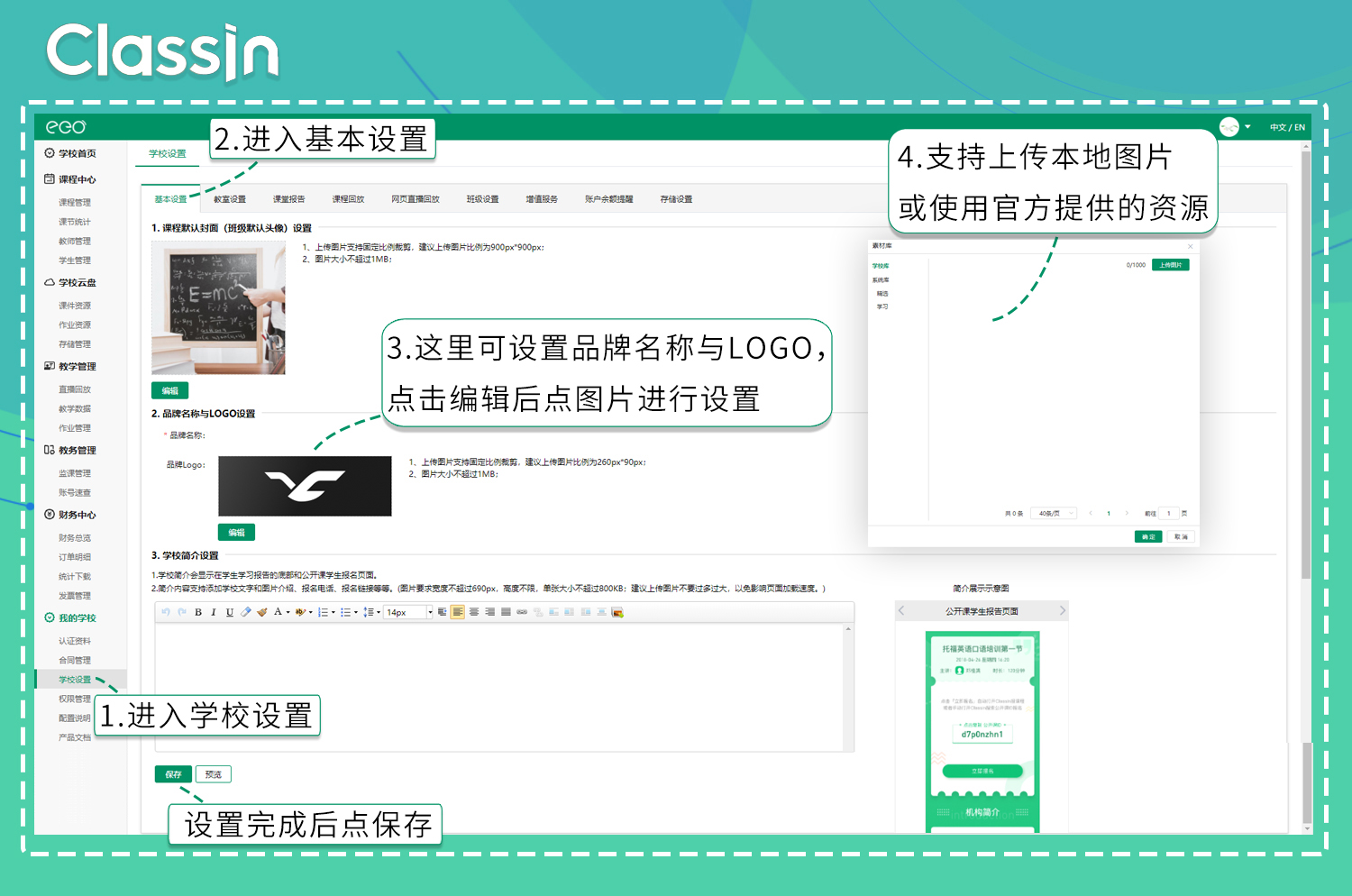
Task: Toggle bold formatting in intro editor
Action: (x=198, y=612)
